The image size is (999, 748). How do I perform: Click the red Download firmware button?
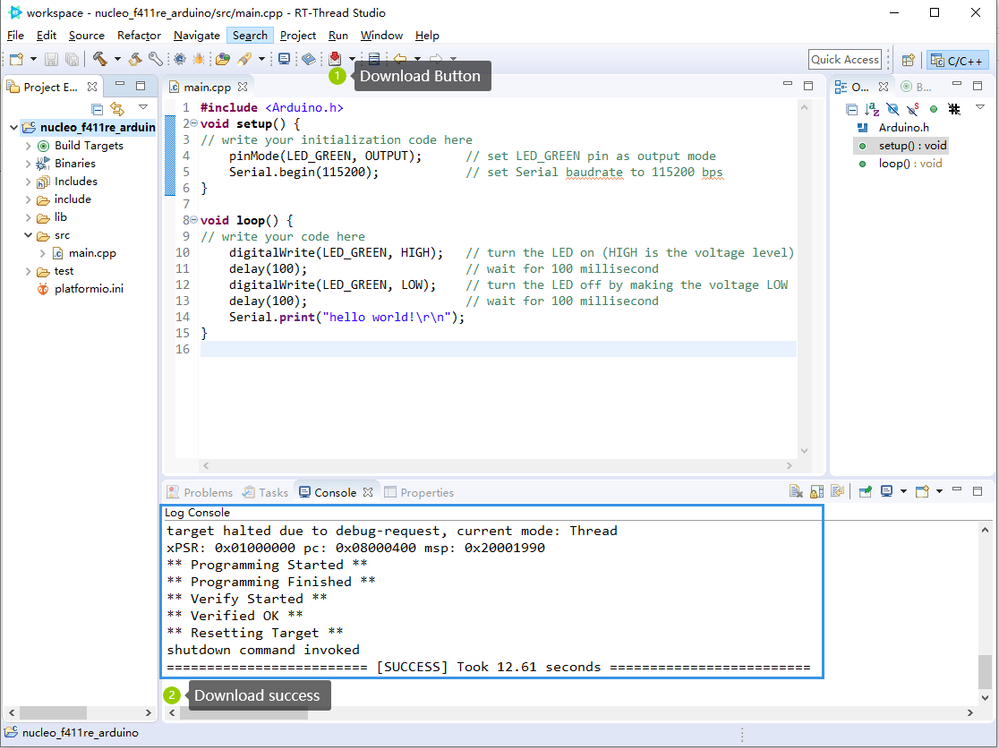(335, 59)
